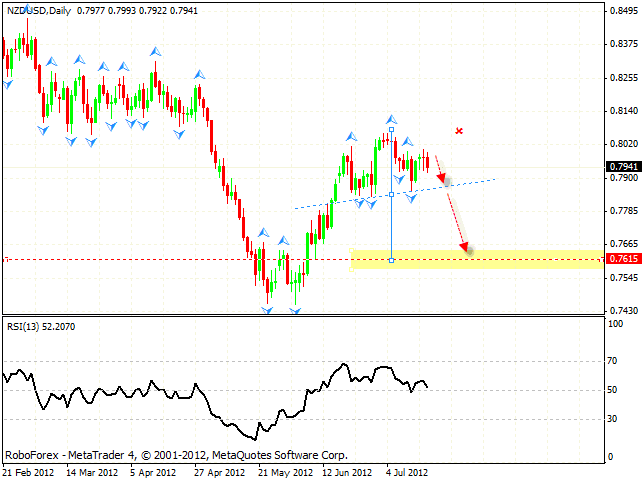Select the white square at vertical line top

tap(391, 130)
